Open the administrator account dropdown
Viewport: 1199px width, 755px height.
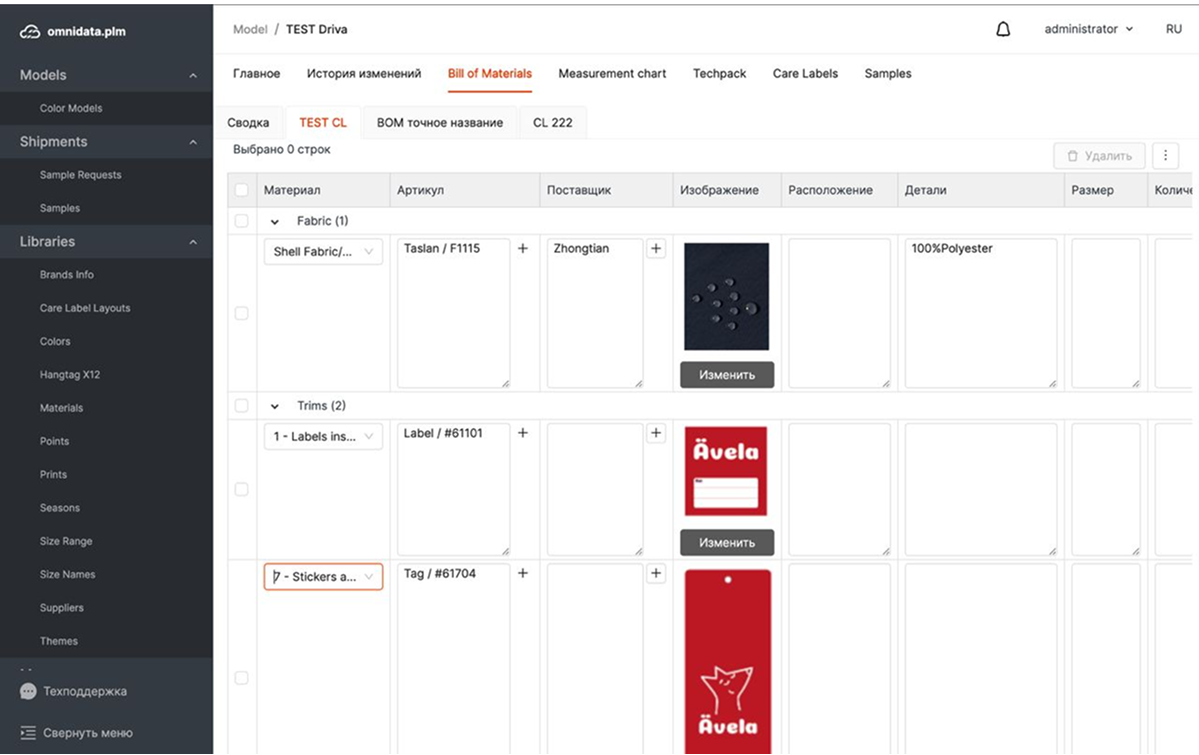[x=1088, y=30]
